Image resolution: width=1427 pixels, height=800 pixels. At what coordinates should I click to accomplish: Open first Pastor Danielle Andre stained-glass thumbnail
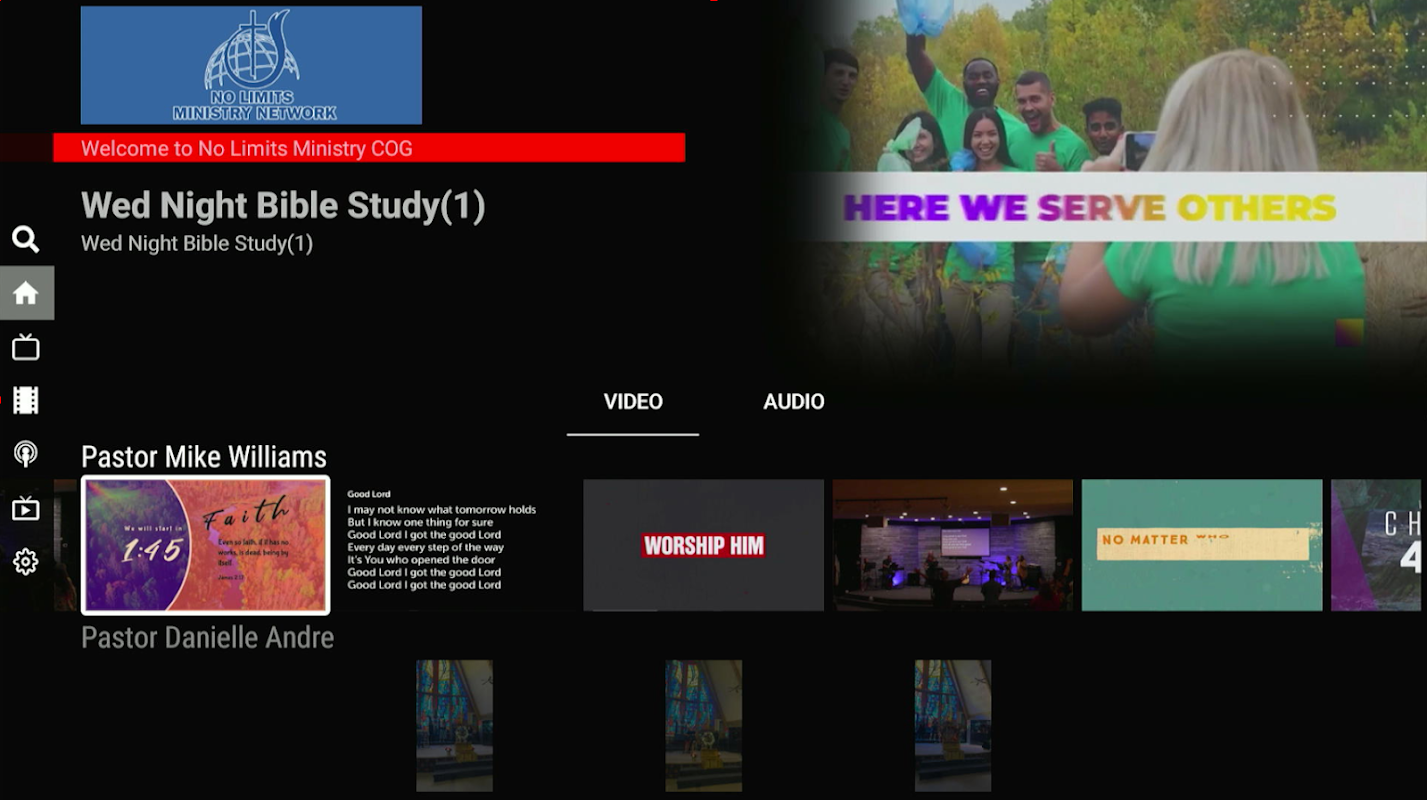pyautogui.click(x=455, y=726)
